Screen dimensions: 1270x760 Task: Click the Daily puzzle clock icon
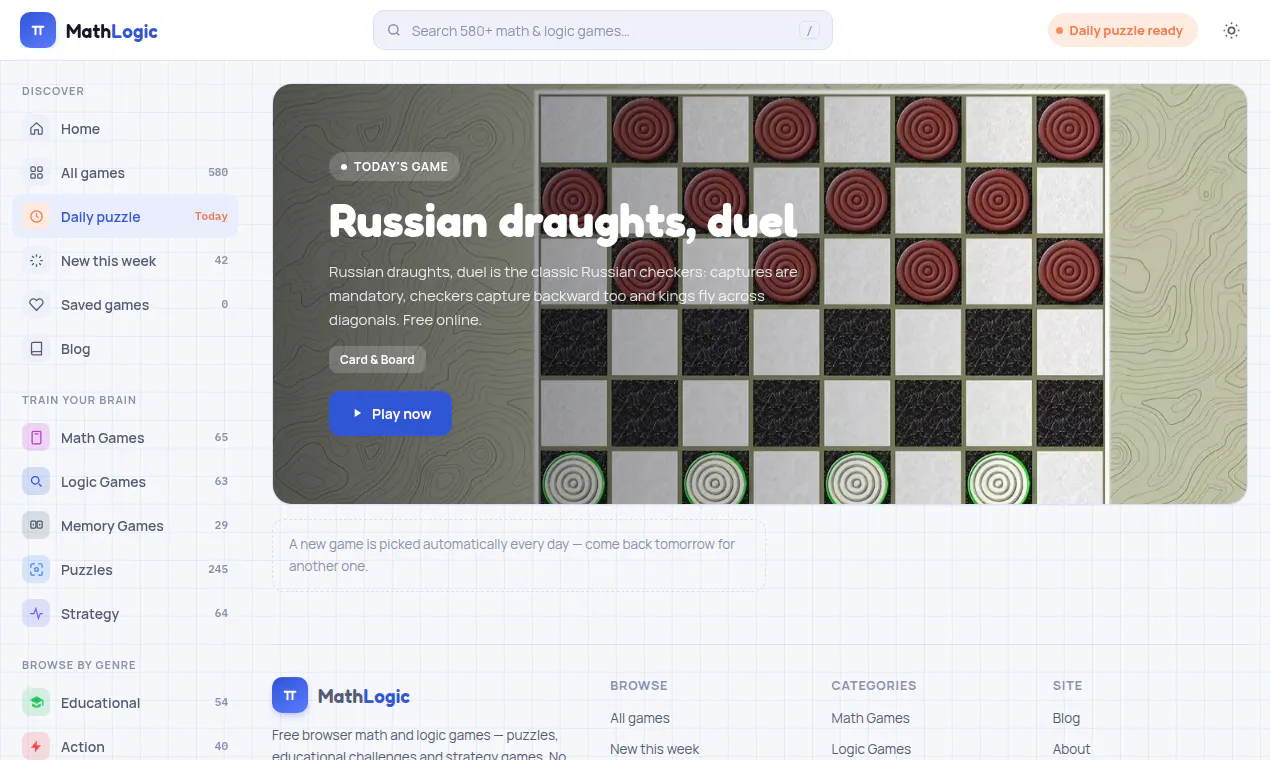[x=37, y=217]
